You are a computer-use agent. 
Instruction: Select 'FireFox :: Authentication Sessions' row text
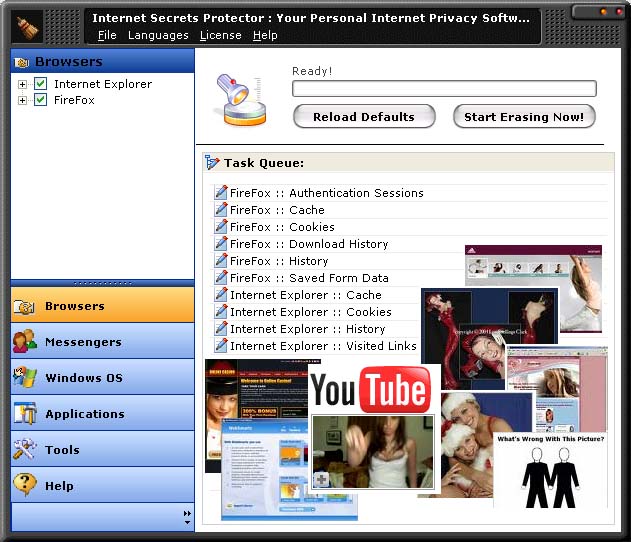pyautogui.click(x=327, y=193)
